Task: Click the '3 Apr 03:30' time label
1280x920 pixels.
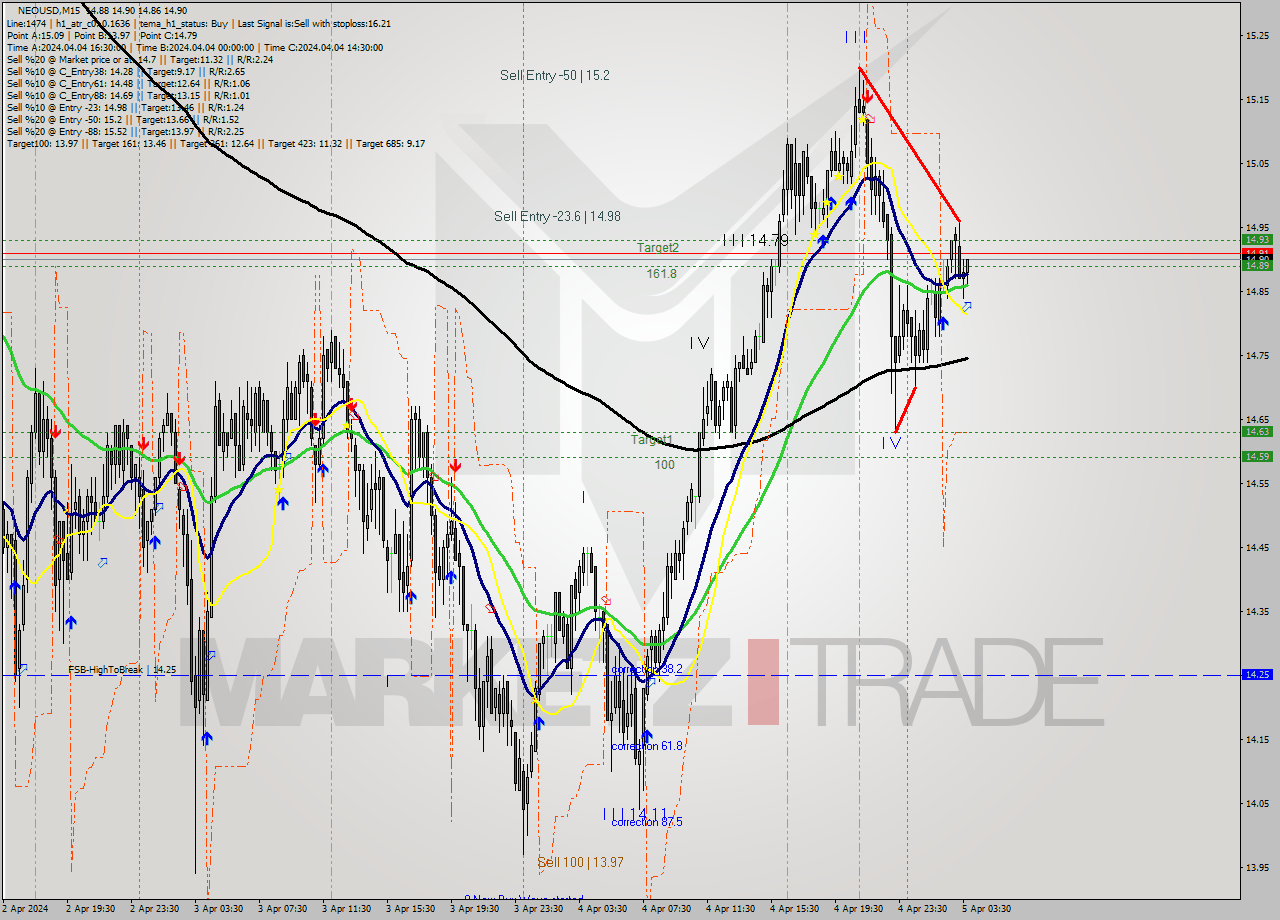Action: coord(218,909)
